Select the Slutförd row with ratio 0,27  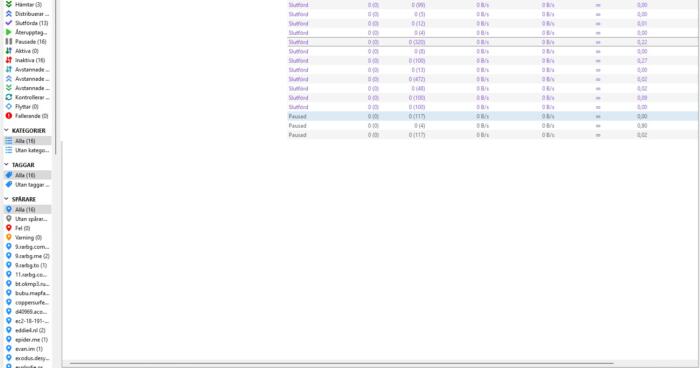[492, 60]
